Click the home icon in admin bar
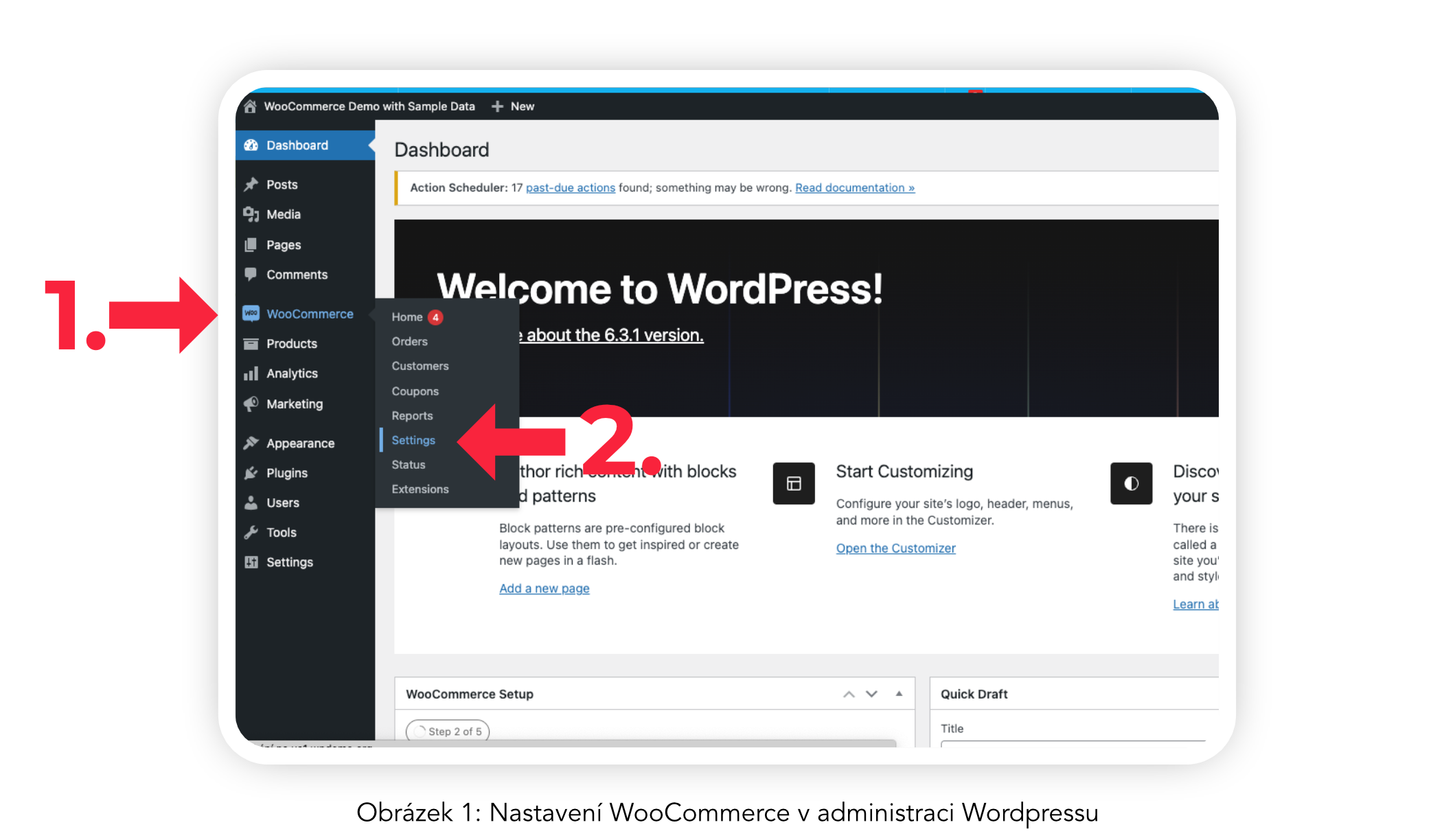 (250, 106)
